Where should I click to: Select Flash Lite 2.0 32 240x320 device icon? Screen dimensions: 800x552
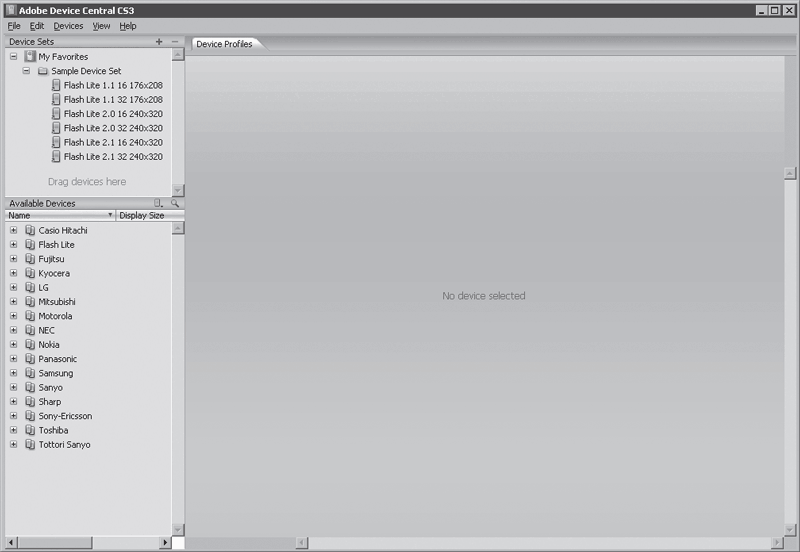[x=56, y=128]
